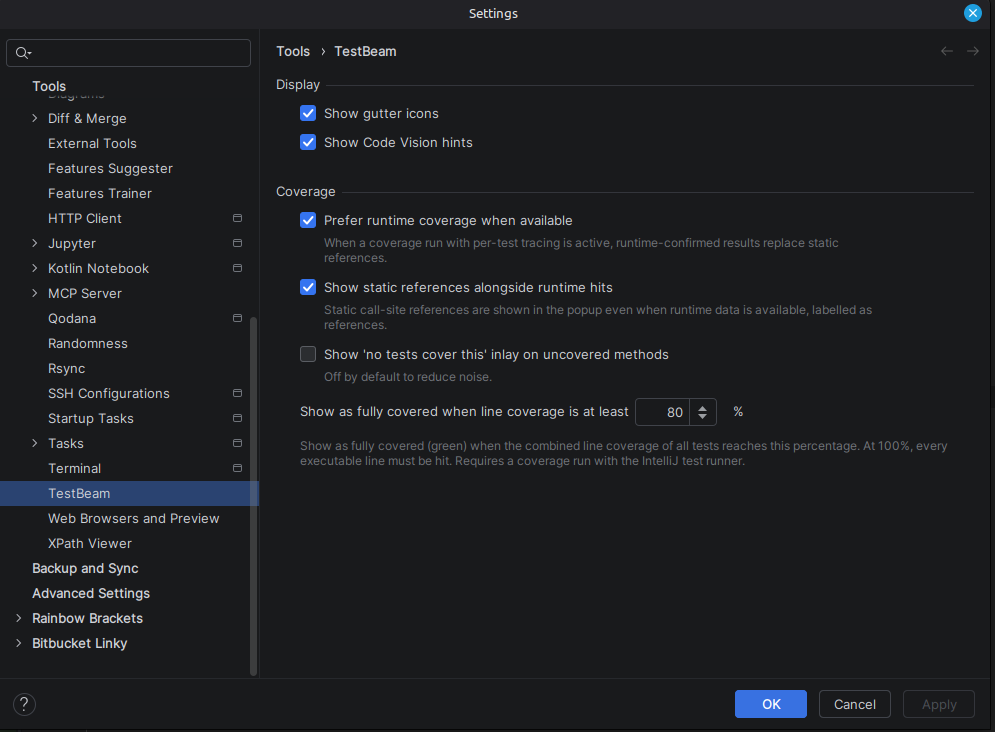Open External Tools settings
995x732 pixels.
click(x=92, y=143)
